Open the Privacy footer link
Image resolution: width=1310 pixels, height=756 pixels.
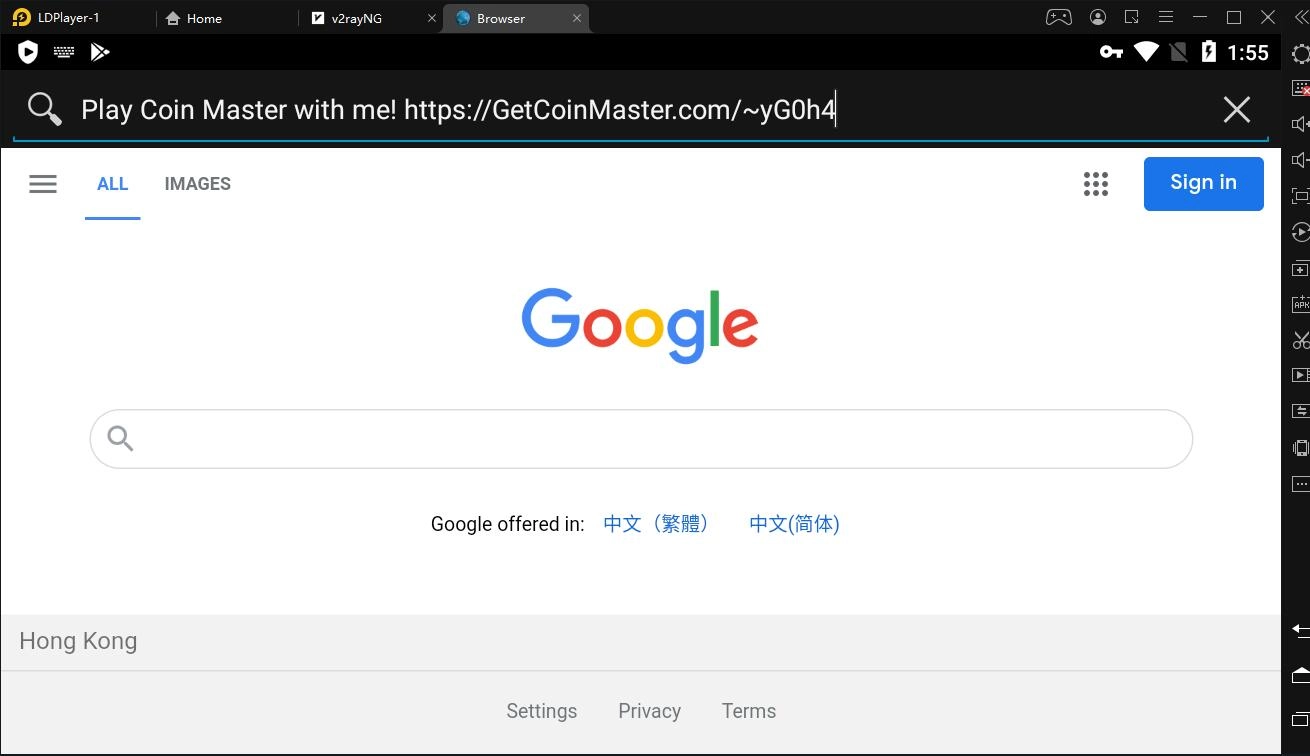click(x=649, y=711)
